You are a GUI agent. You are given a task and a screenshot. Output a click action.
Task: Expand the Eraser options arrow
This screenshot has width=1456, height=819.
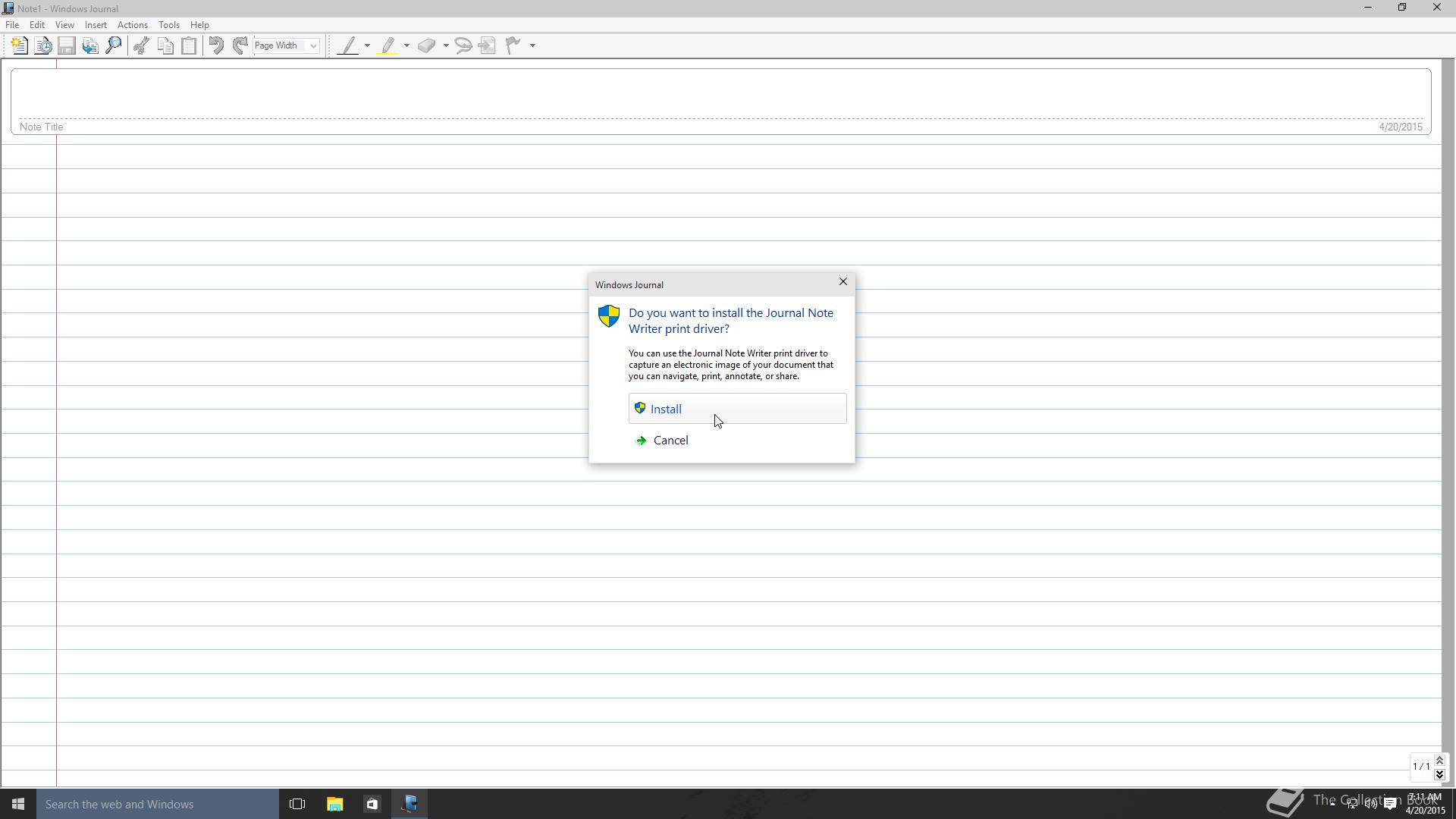tap(446, 45)
